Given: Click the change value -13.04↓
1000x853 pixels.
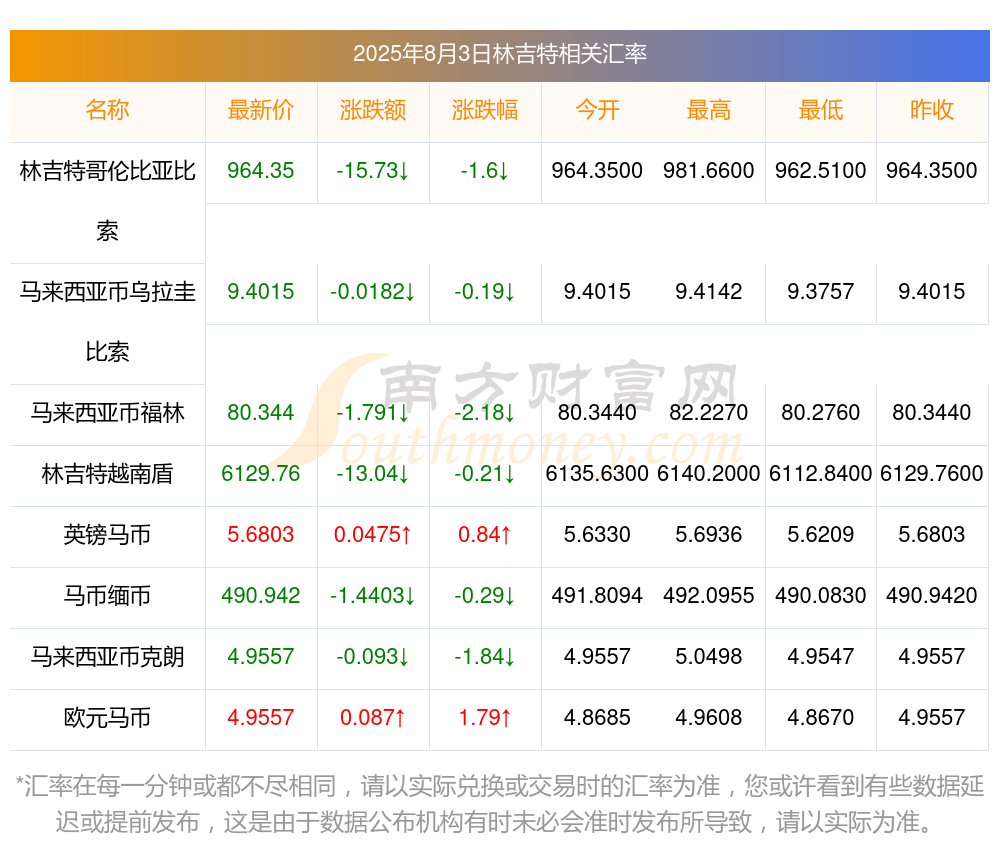Looking at the screenshot, I should (x=373, y=474).
